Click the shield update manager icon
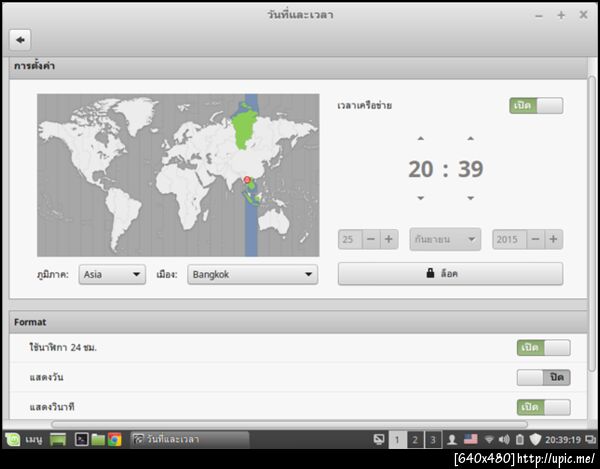The width and height of the screenshot is (600, 469). (535, 440)
